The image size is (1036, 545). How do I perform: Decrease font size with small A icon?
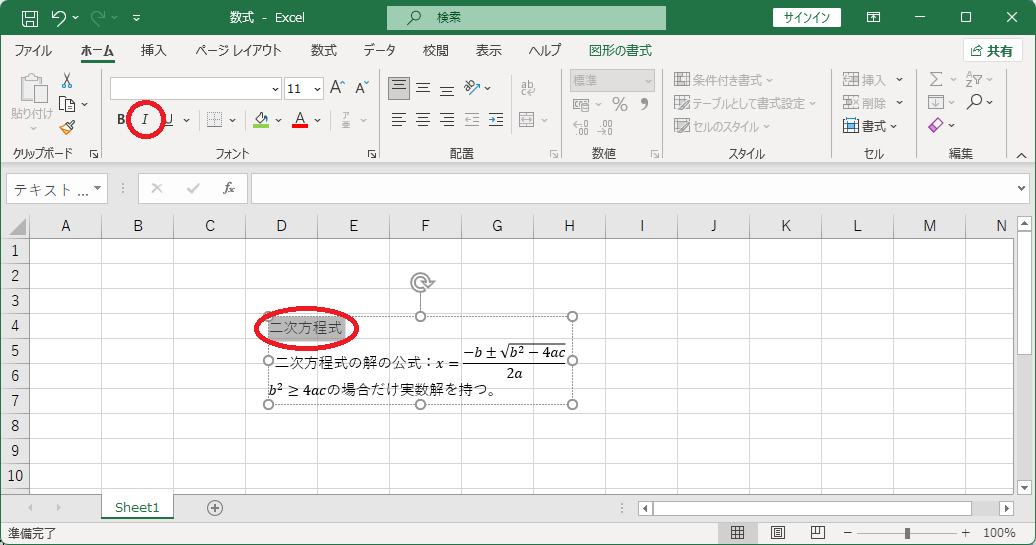point(362,88)
